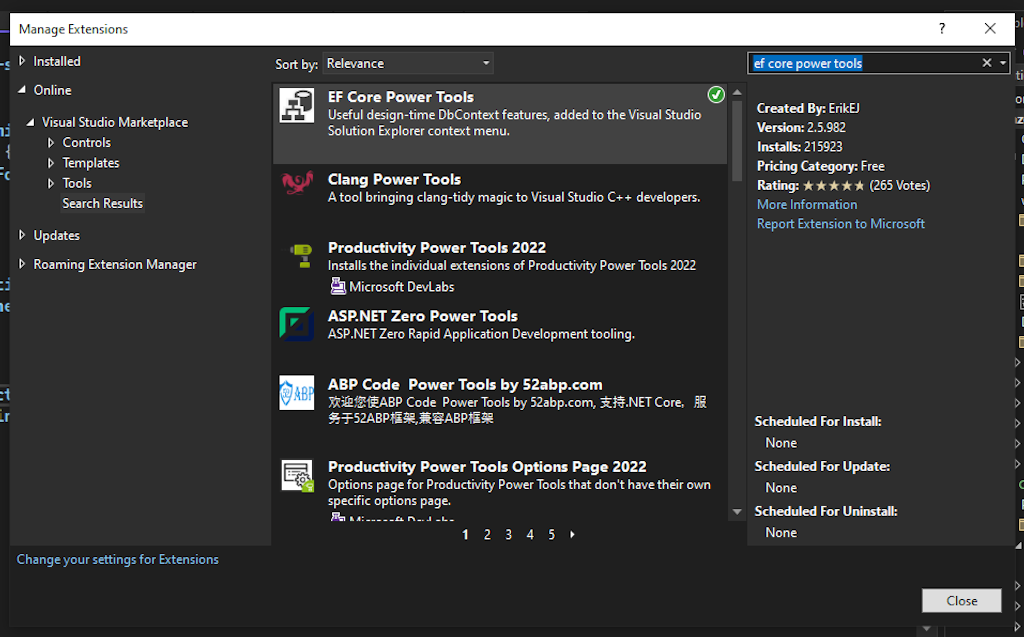Open the help question mark button

click(x=942, y=29)
